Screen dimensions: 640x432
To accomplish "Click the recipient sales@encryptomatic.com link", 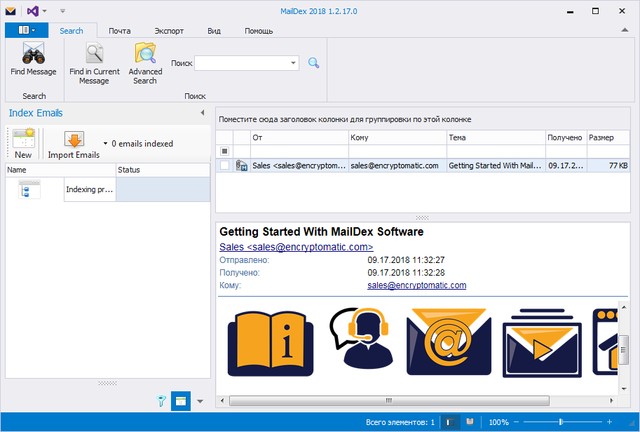I will pyautogui.click(x=417, y=285).
